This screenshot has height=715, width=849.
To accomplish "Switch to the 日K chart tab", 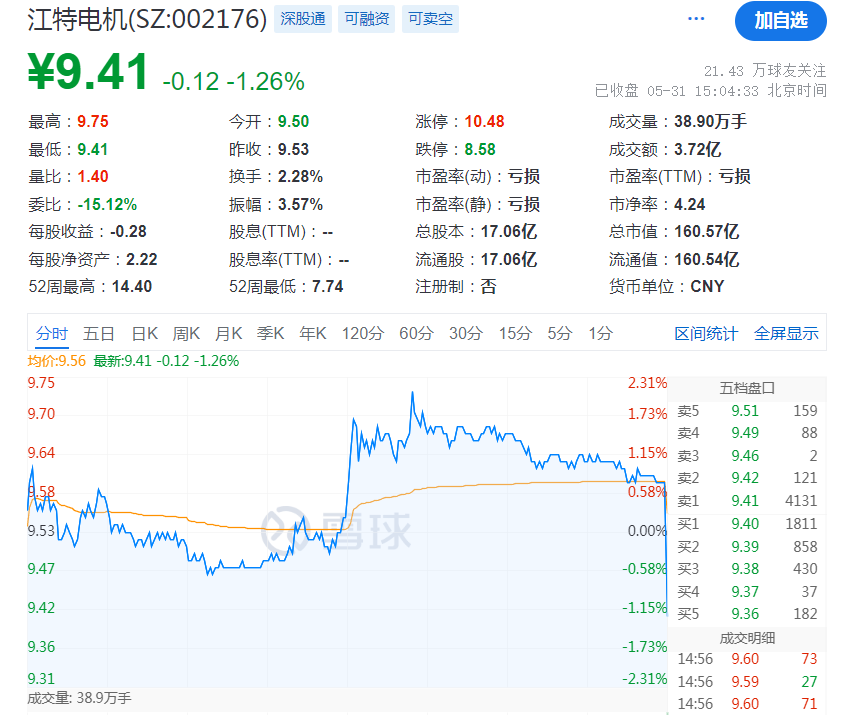I will (145, 333).
